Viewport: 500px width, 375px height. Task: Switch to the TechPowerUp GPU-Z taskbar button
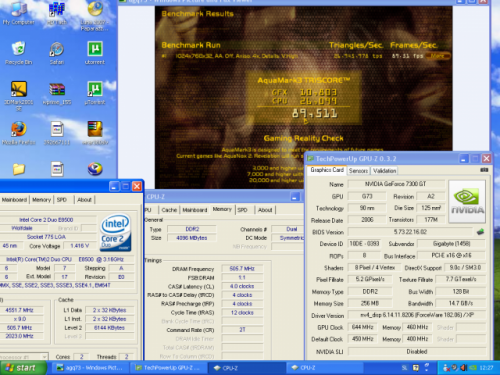click(x=169, y=368)
